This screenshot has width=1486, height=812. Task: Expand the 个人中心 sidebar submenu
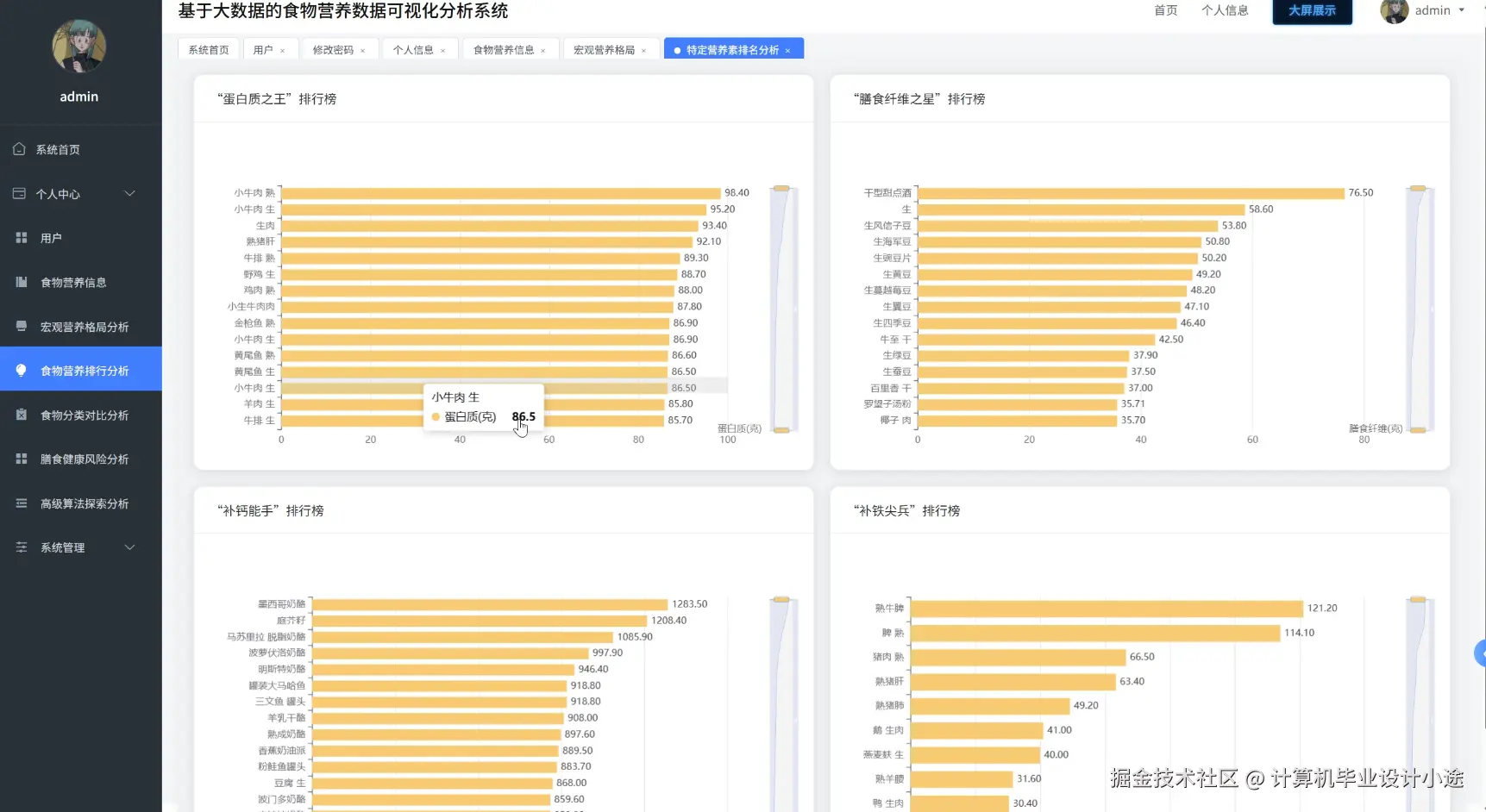tap(130, 193)
